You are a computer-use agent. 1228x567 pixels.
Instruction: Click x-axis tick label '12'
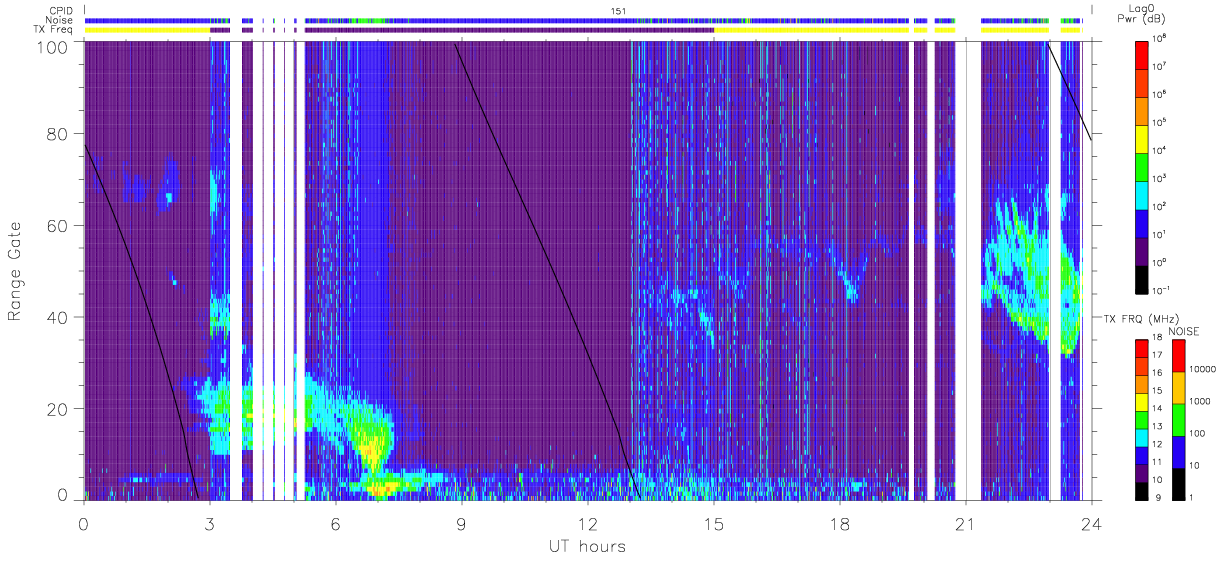[x=587, y=523]
